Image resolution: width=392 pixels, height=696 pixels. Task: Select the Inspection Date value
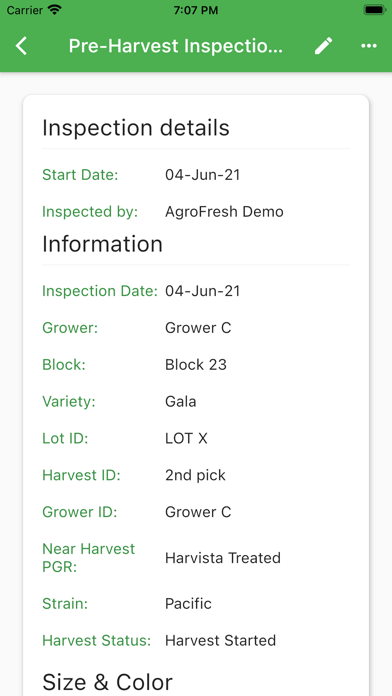pos(202,291)
